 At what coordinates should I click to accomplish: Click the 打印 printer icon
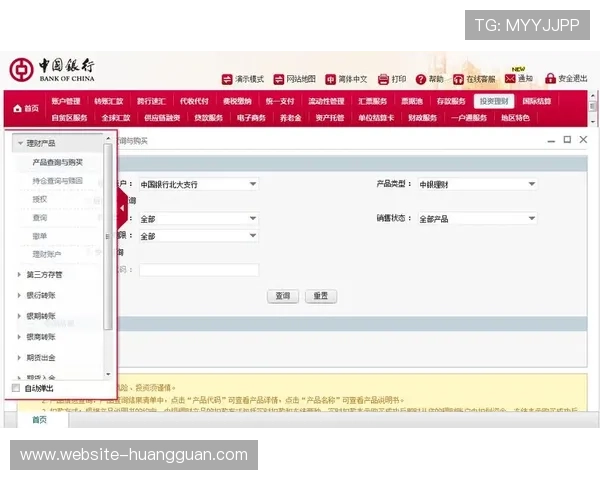tap(383, 79)
